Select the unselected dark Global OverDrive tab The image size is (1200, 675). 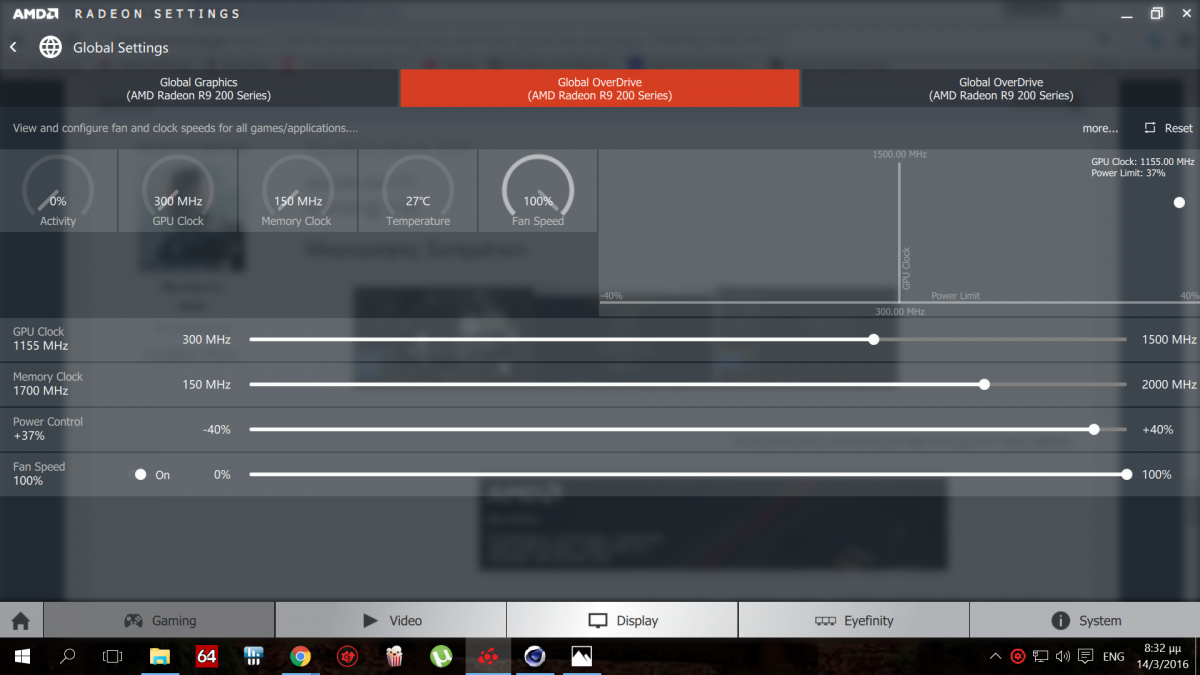point(1001,89)
